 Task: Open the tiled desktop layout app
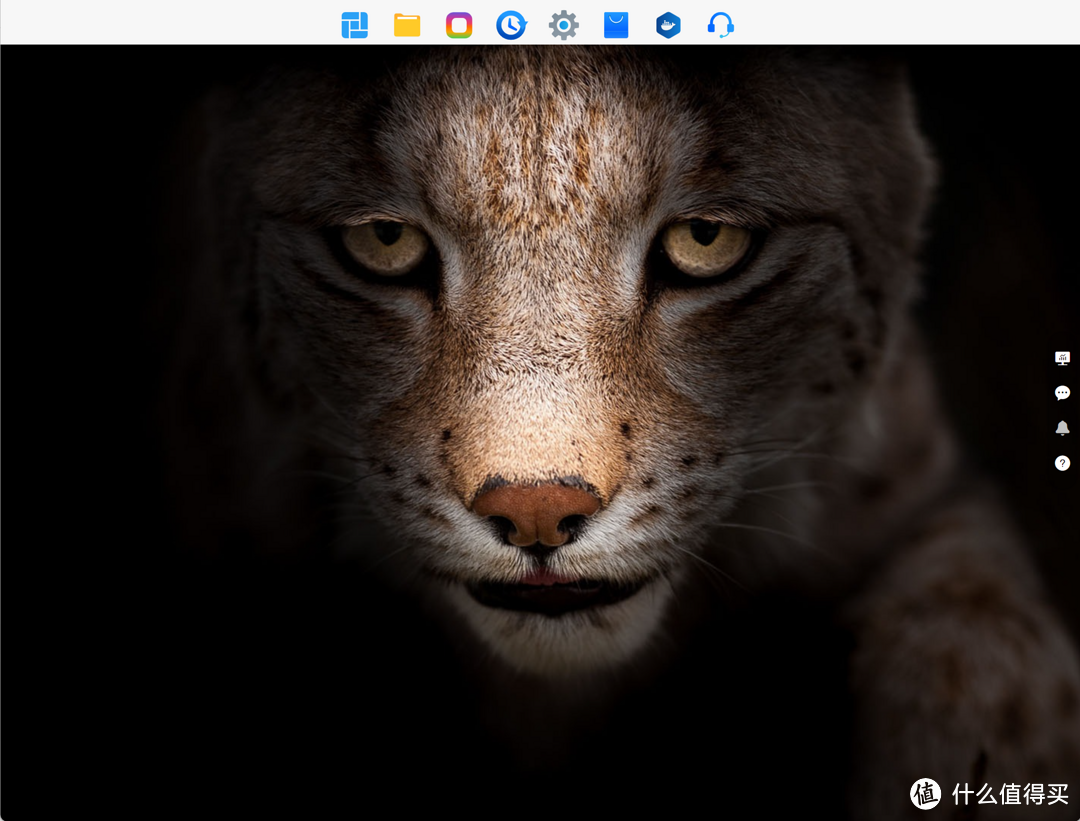pos(354,25)
